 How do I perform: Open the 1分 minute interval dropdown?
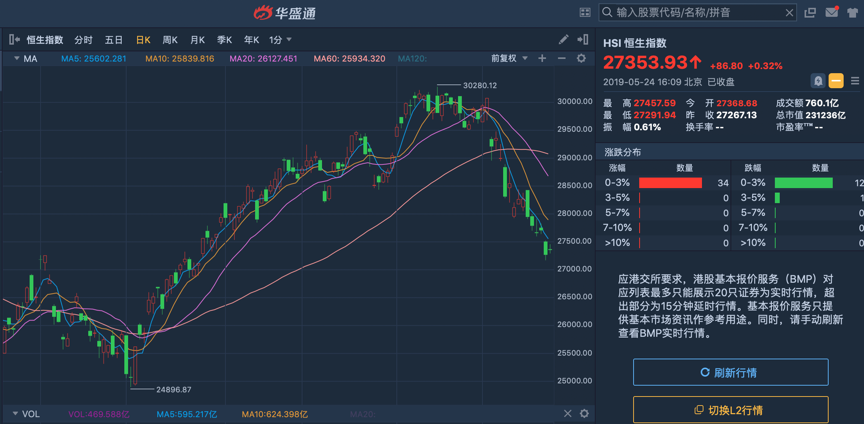pyautogui.click(x=280, y=40)
